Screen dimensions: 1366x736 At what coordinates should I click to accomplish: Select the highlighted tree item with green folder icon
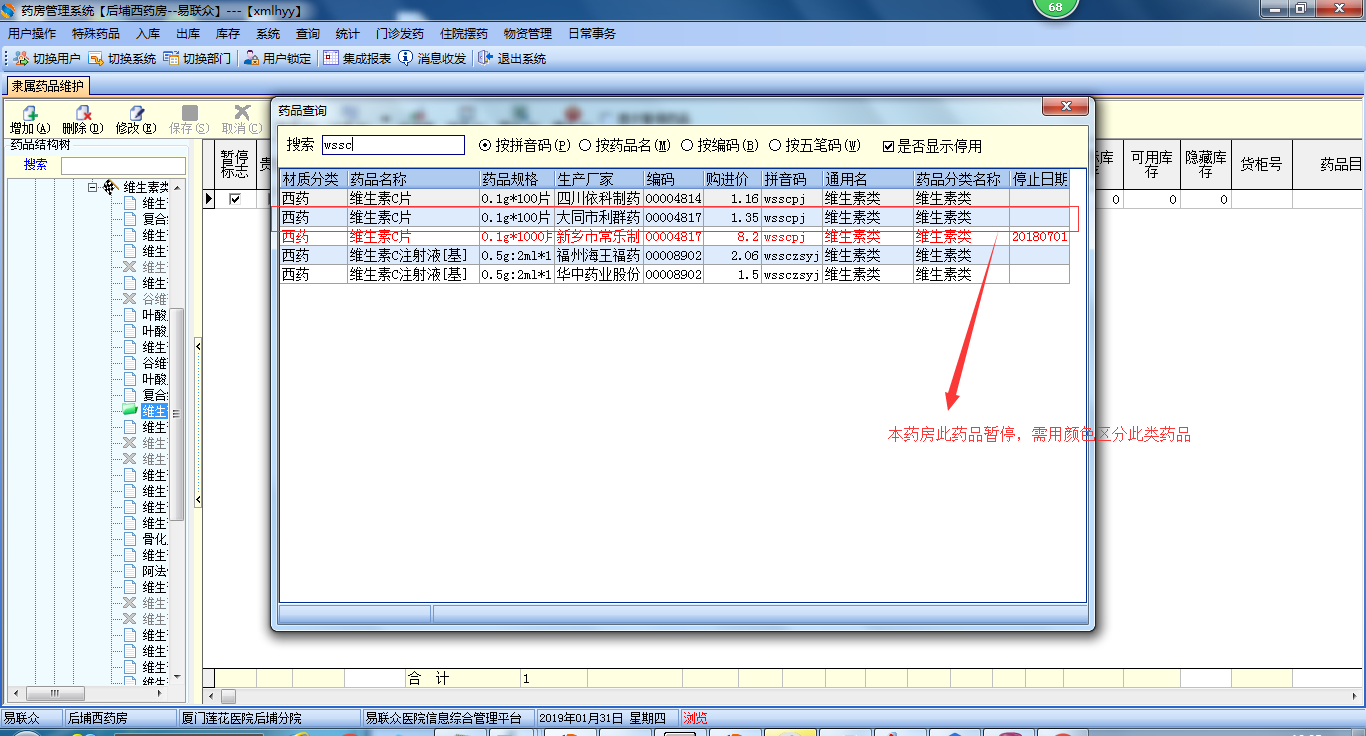tap(155, 412)
